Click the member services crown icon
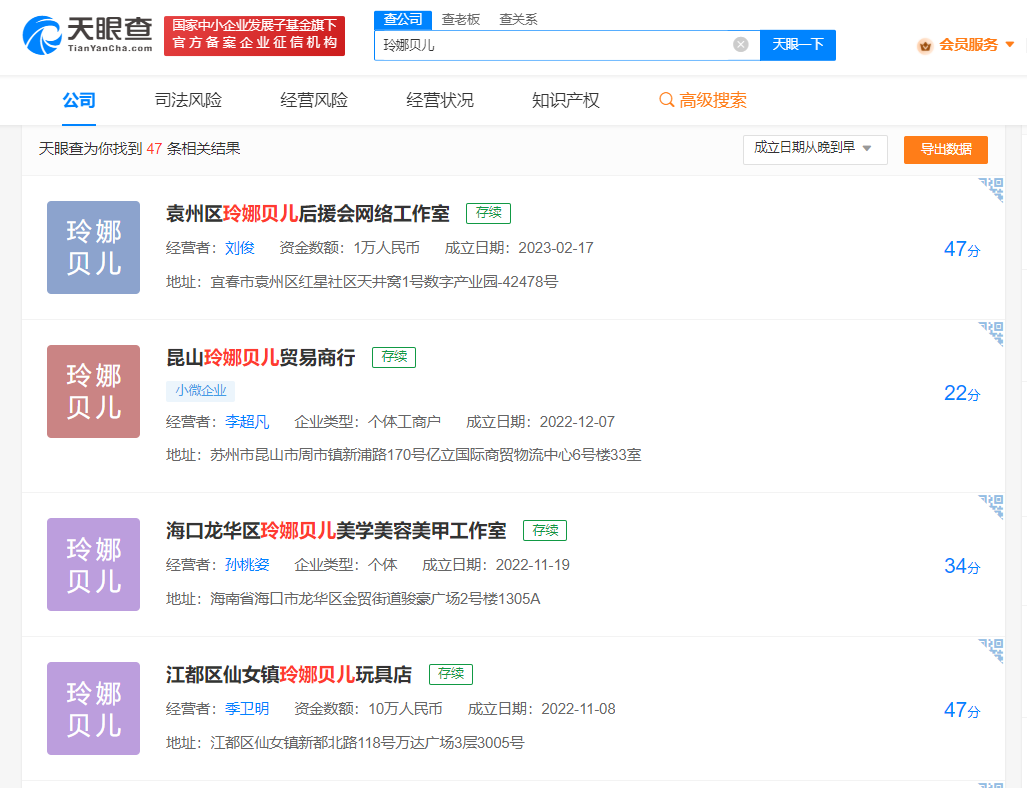 pos(925,45)
